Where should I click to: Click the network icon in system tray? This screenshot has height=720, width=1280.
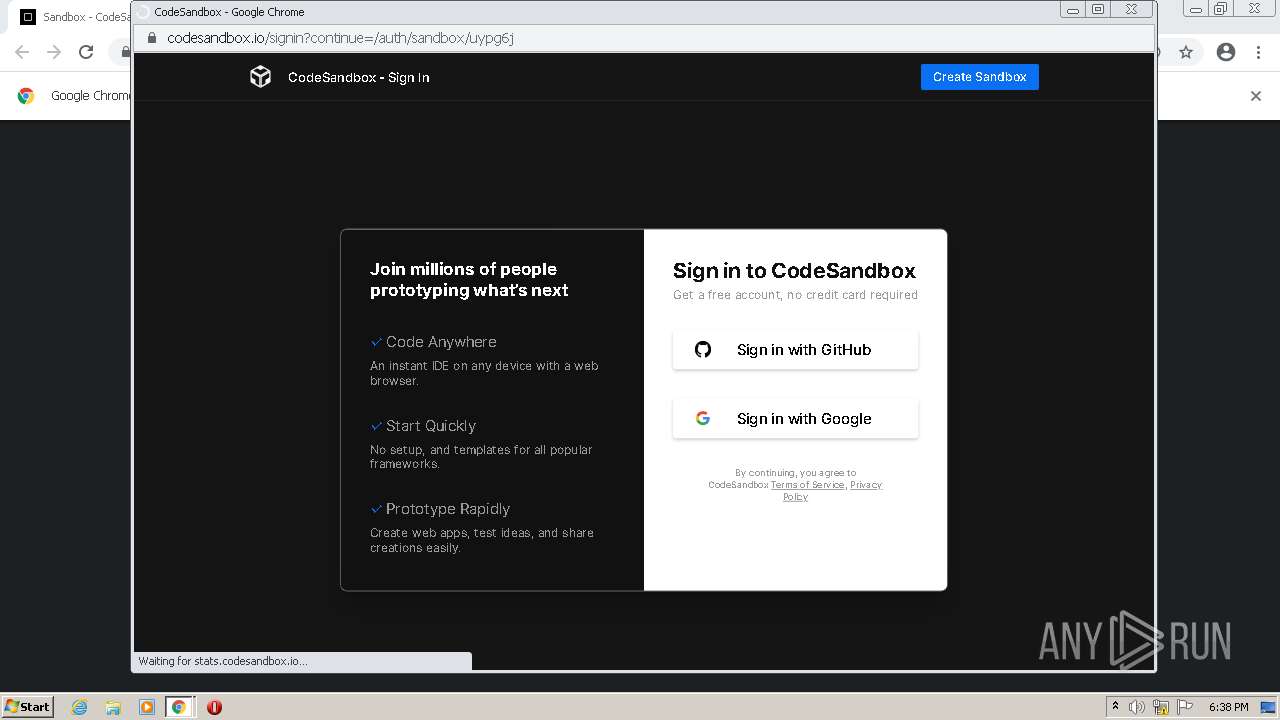coord(1161,707)
